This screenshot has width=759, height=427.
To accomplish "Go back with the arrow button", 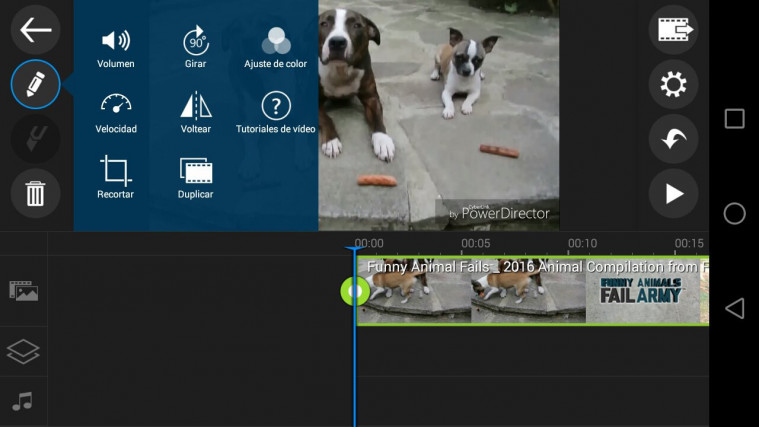I will tap(35, 30).
